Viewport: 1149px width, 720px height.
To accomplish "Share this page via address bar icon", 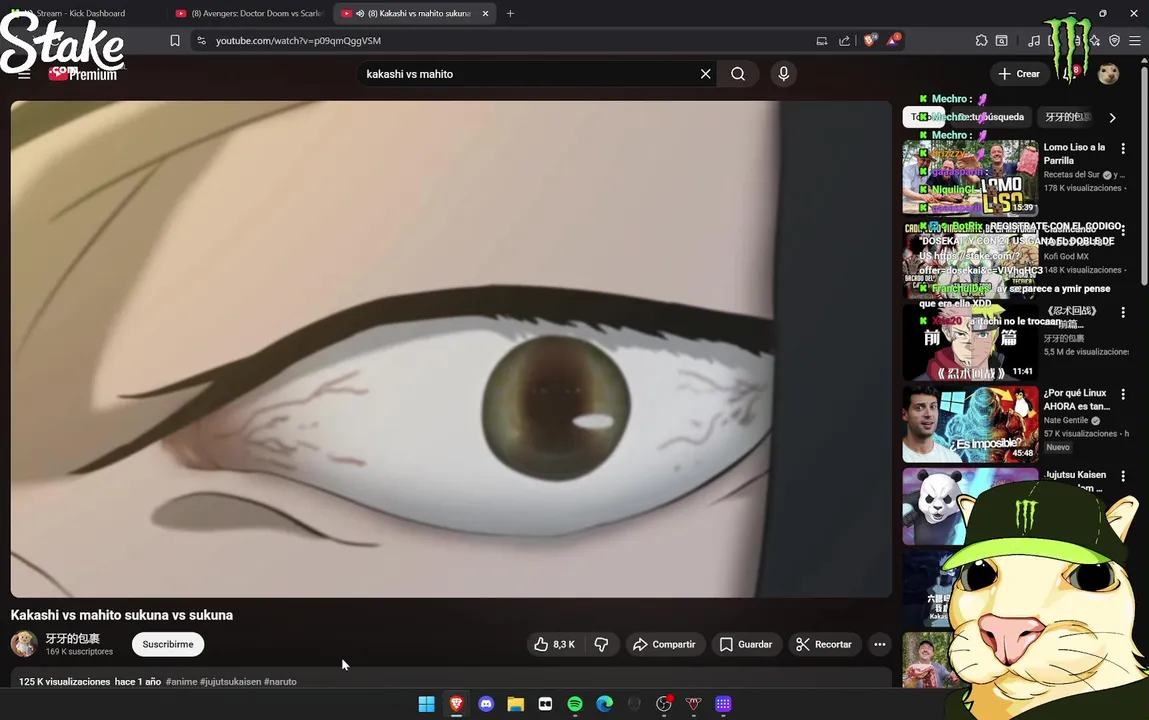I will [x=844, y=41].
